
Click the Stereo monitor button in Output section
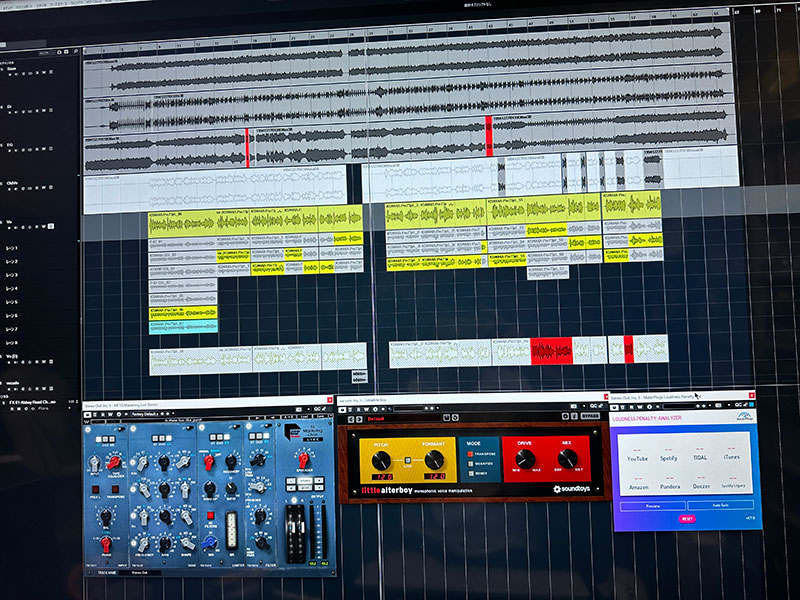pyautogui.click(x=305, y=481)
